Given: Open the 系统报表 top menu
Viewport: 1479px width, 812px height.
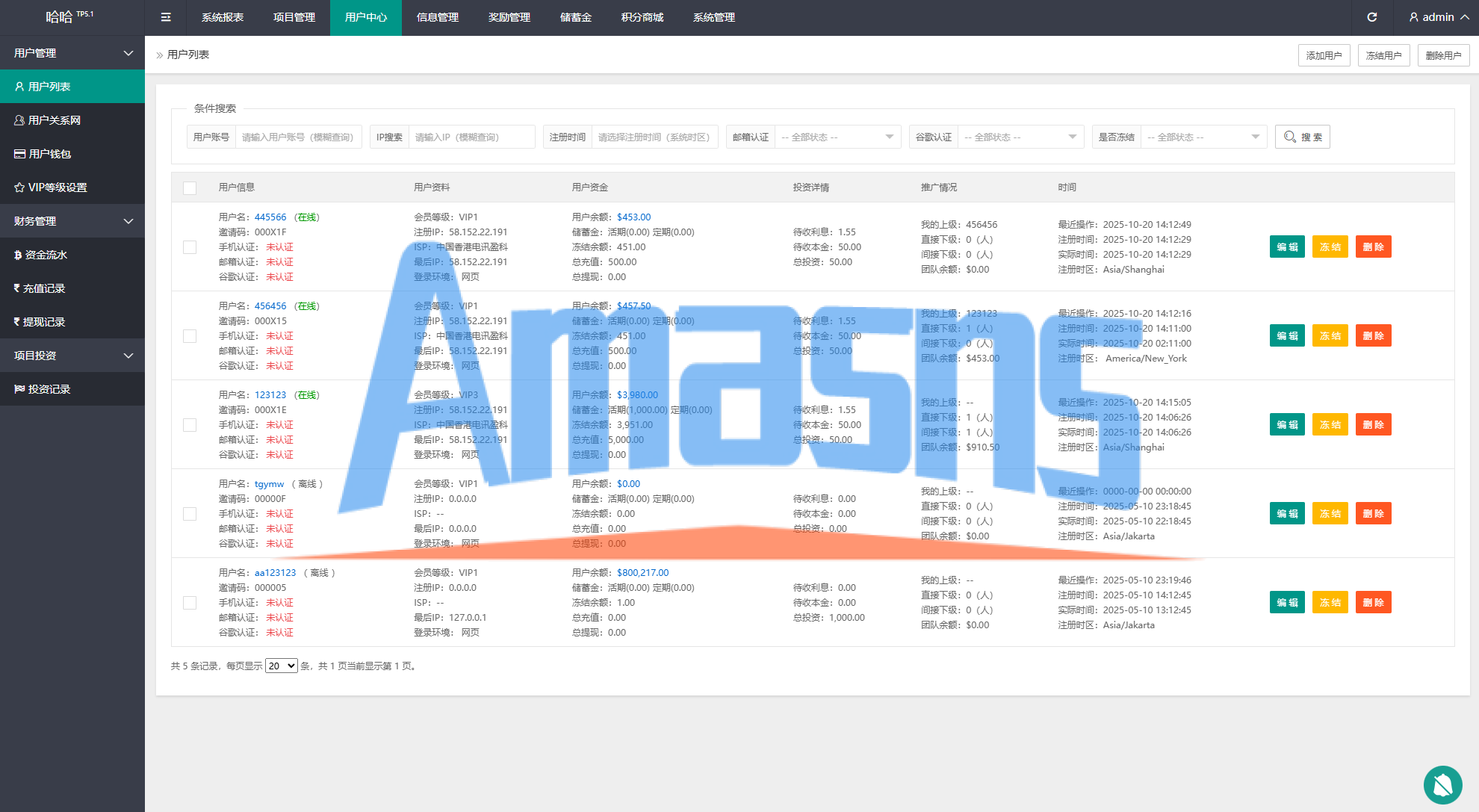Looking at the screenshot, I should point(222,17).
